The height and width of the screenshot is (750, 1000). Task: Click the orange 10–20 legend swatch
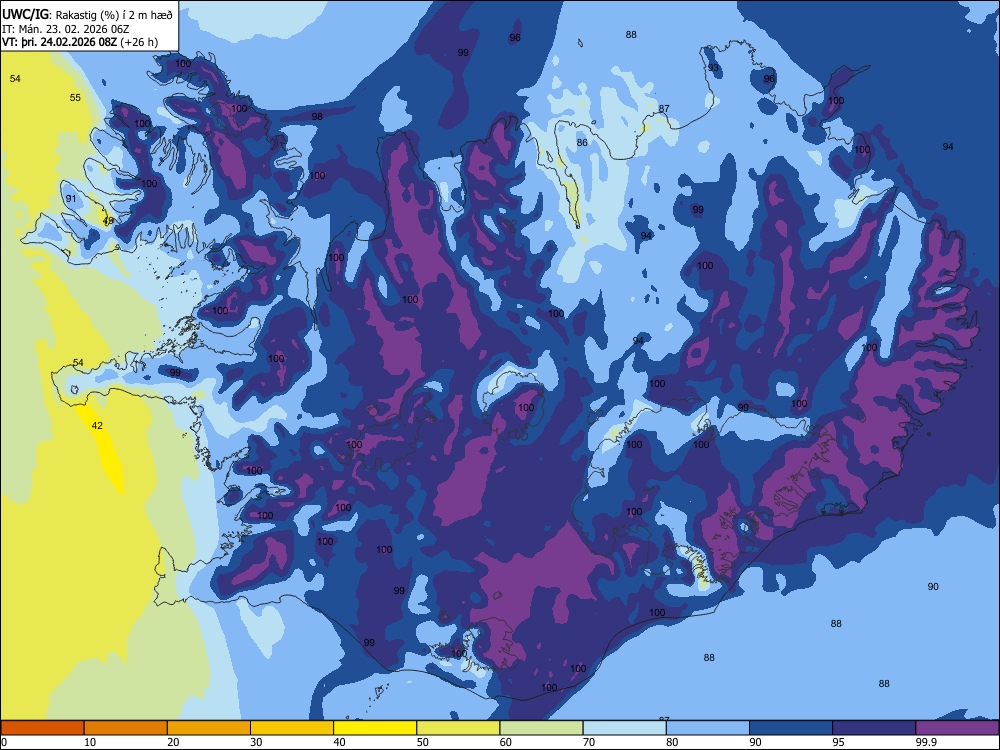click(126, 728)
